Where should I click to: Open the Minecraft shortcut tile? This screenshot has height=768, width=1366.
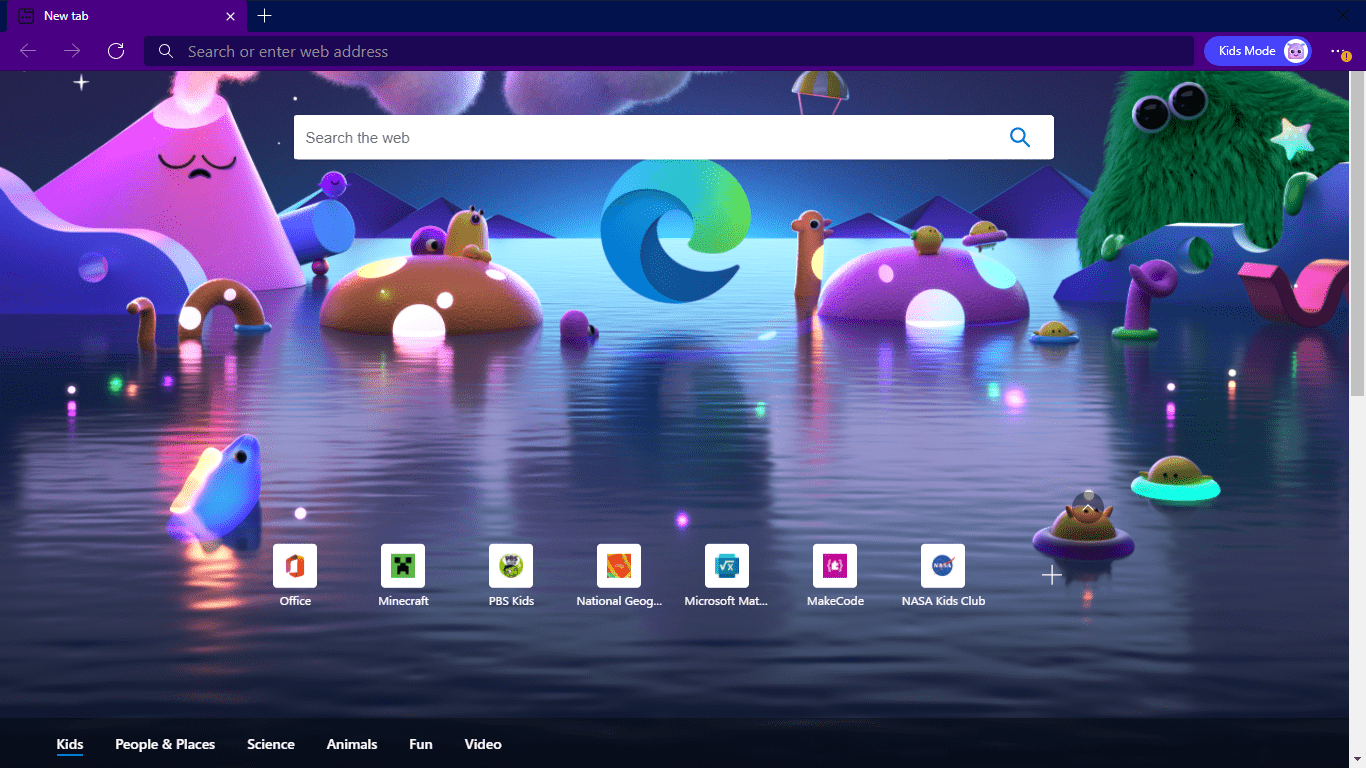(403, 565)
